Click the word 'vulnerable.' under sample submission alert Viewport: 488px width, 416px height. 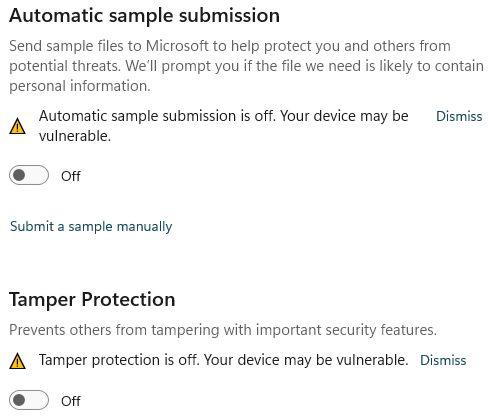tap(75, 136)
